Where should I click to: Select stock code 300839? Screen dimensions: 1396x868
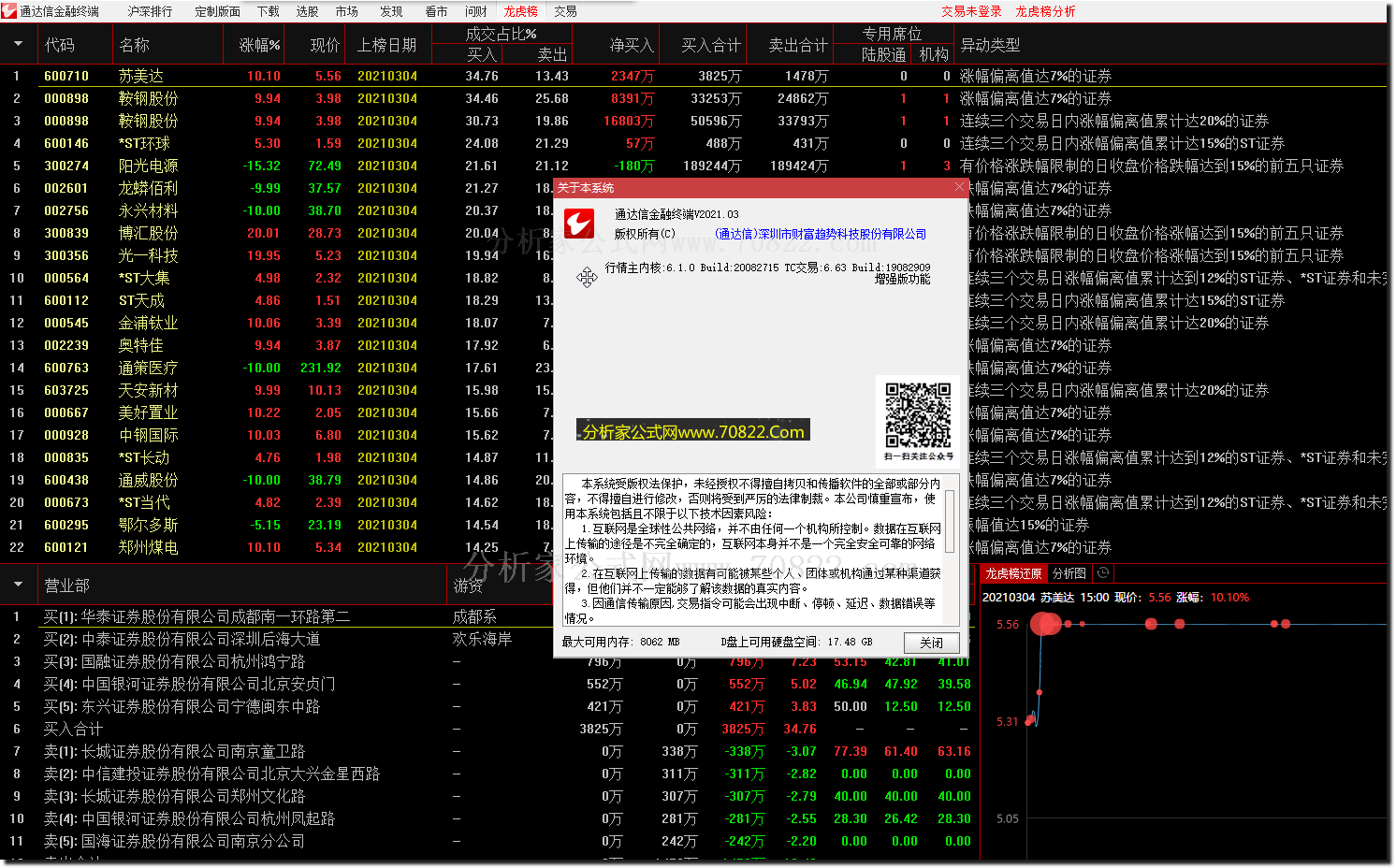click(x=66, y=233)
